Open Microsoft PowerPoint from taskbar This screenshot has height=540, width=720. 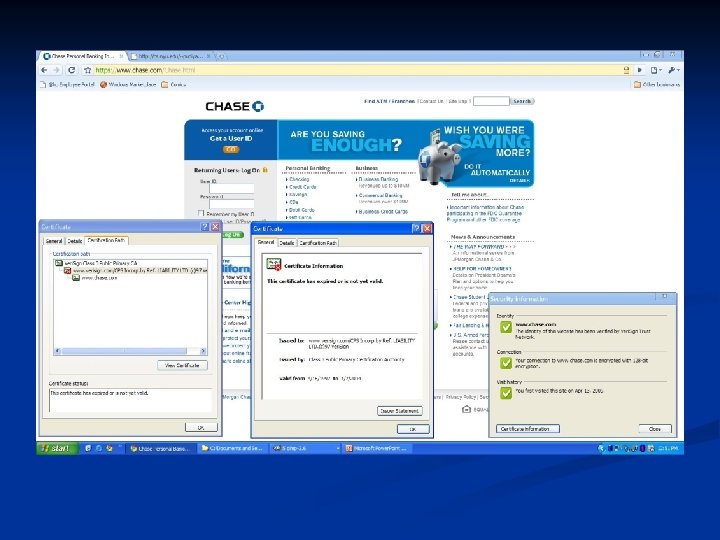pyautogui.click(x=377, y=449)
